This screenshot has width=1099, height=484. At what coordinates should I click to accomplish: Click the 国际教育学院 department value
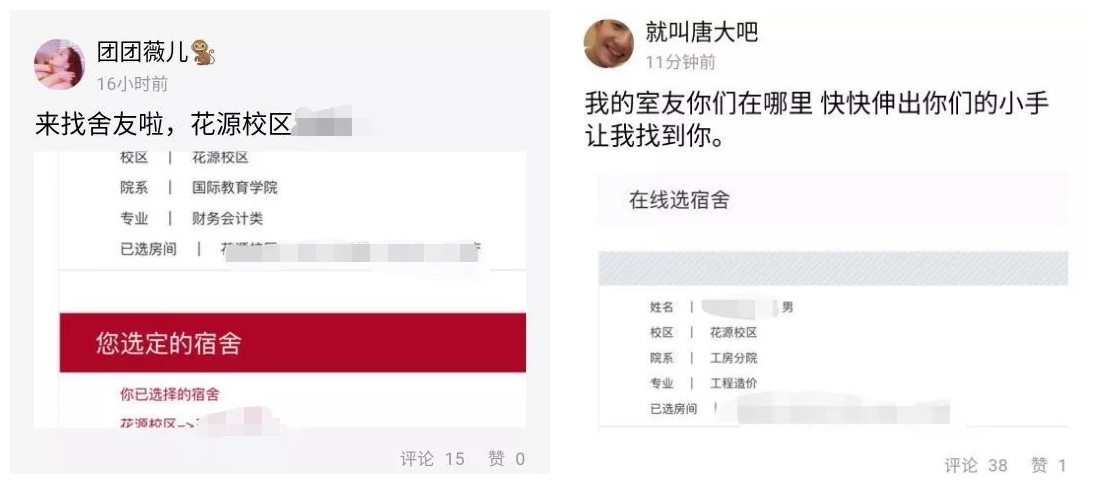(x=235, y=188)
